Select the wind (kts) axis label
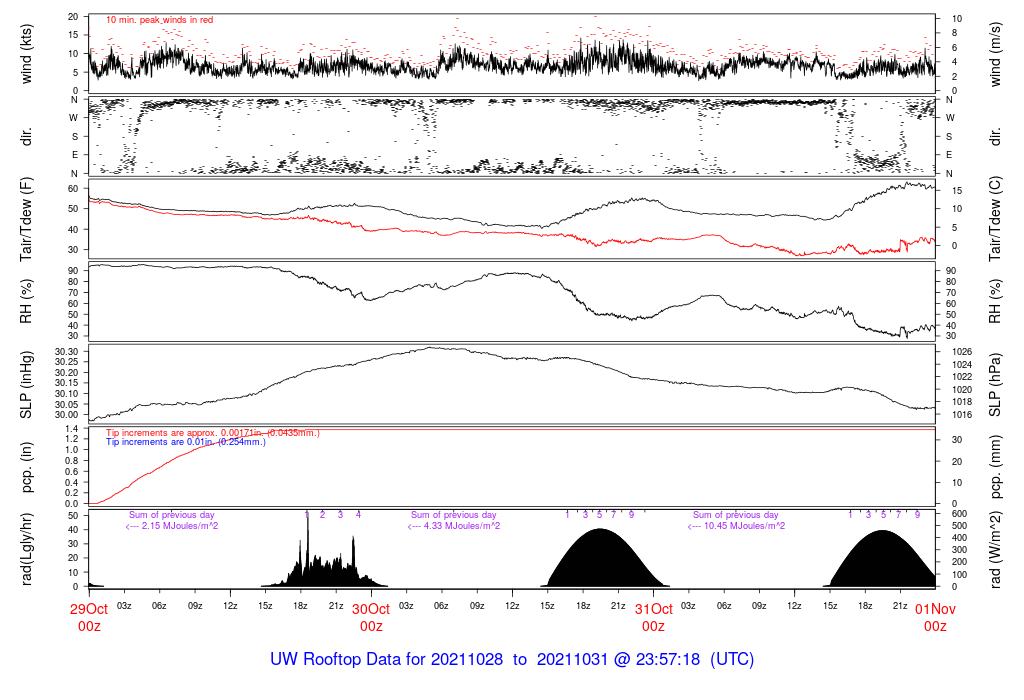The width and height of the screenshot is (1024, 700). pyautogui.click(x=28, y=54)
